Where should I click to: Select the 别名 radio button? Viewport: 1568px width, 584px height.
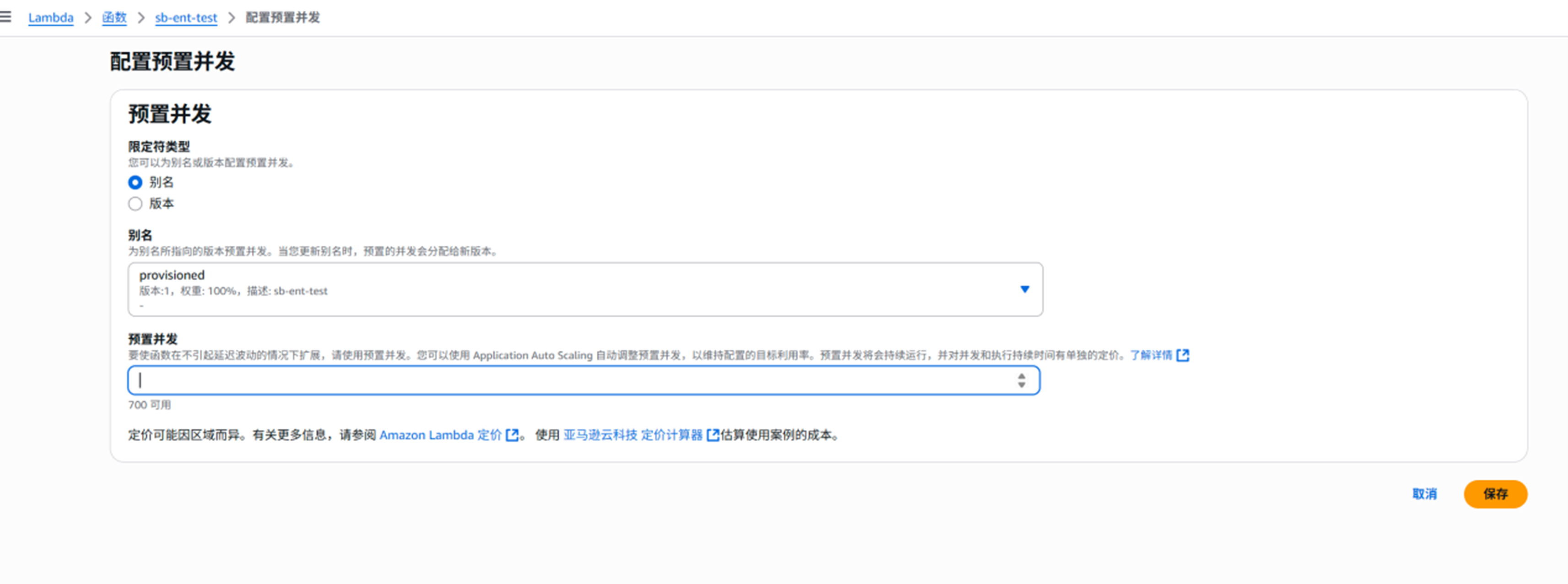(x=135, y=183)
